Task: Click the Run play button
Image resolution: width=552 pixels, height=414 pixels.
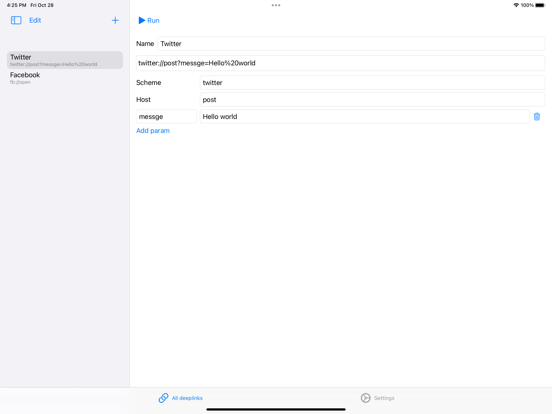Action: (149, 20)
